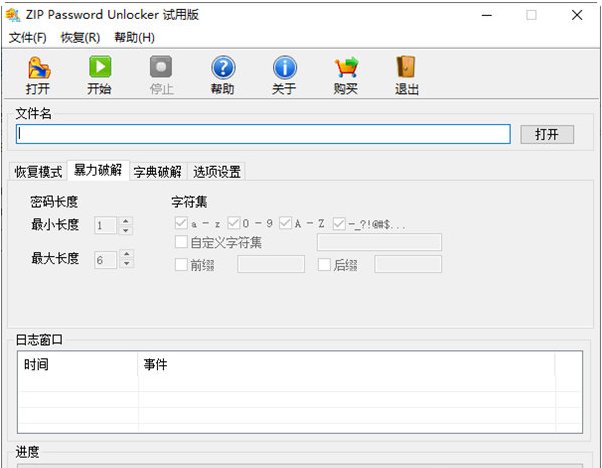Increase 最大长度 with the up arrow
This screenshot has height=468, width=602.
click(126, 254)
